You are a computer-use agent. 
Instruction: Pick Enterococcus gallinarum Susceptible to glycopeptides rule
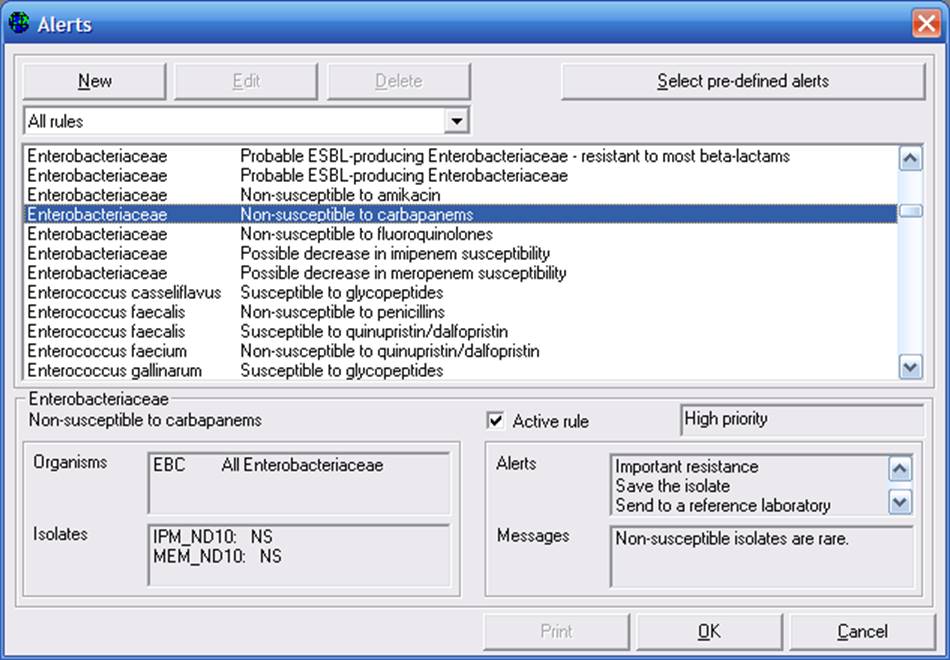[341, 370]
